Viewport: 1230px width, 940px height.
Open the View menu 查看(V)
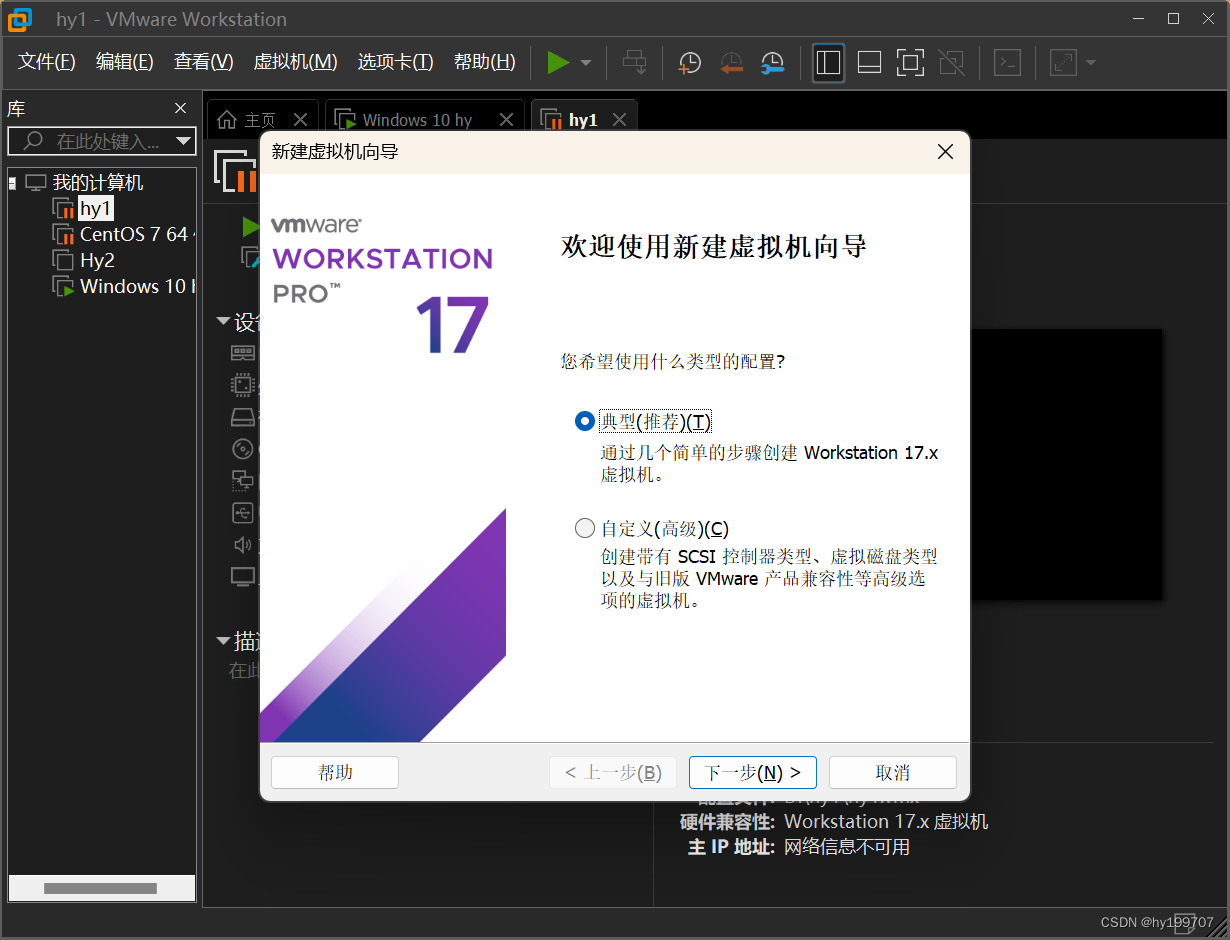pos(203,62)
